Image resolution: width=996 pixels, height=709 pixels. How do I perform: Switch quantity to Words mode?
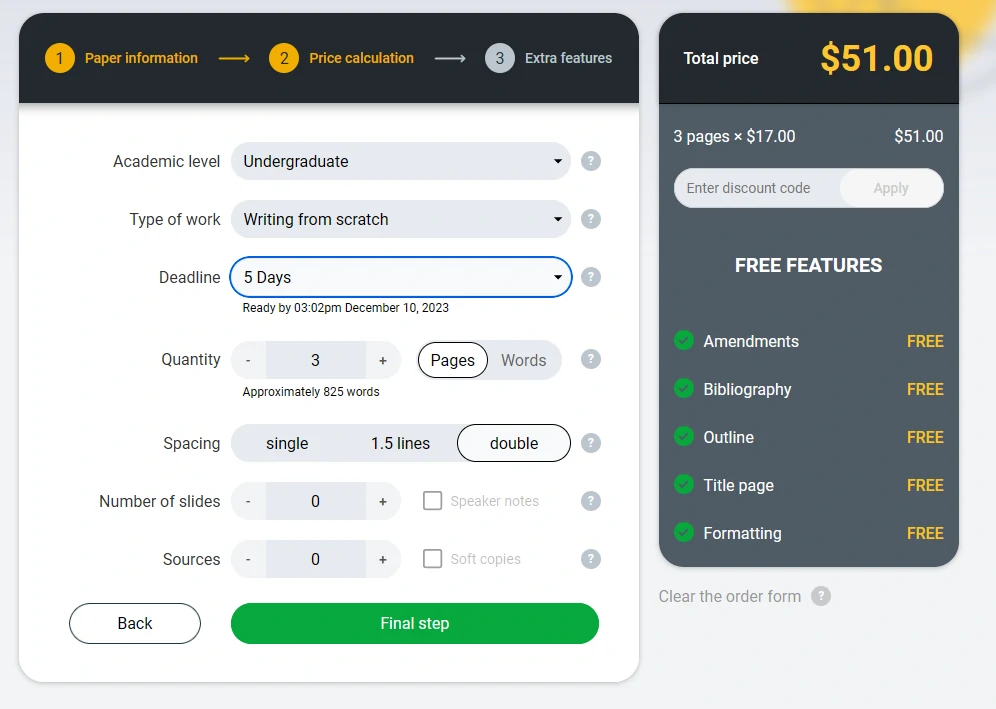tap(523, 360)
